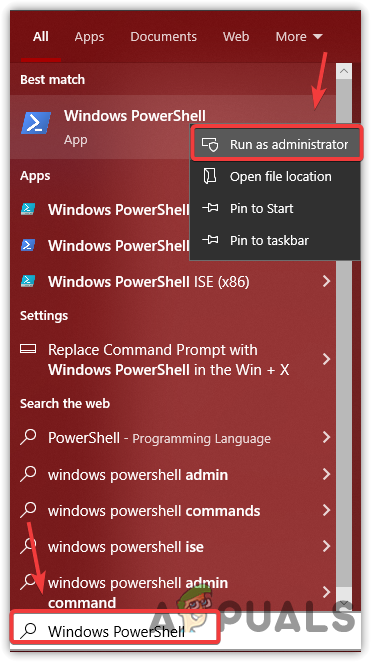Click search icon beside windows powershell admin
Screen dimensions: 371x662
28,475
